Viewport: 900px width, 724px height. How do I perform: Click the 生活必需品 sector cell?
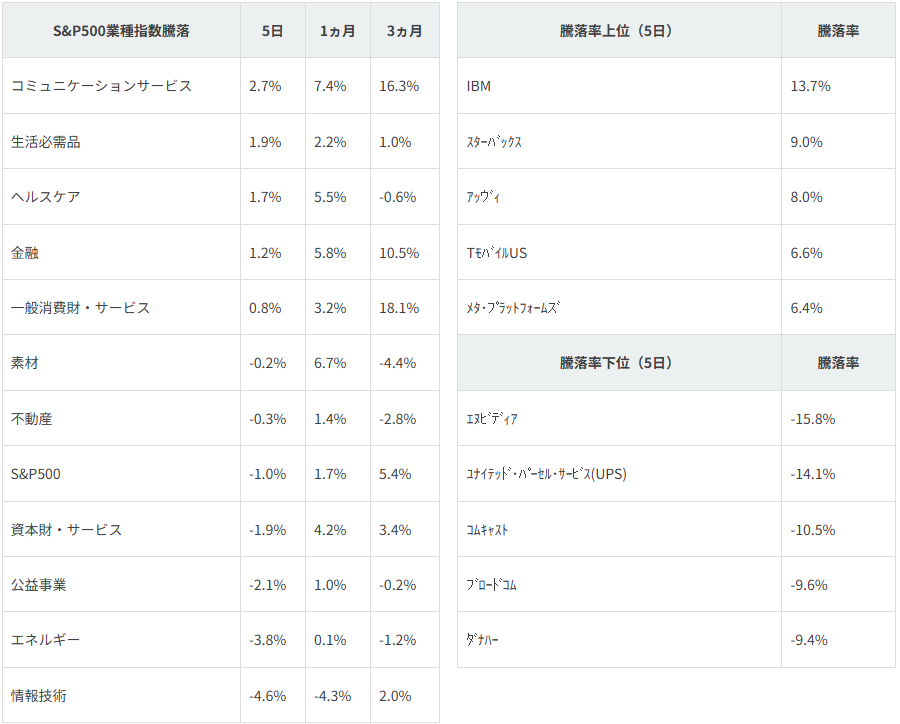pos(46,142)
